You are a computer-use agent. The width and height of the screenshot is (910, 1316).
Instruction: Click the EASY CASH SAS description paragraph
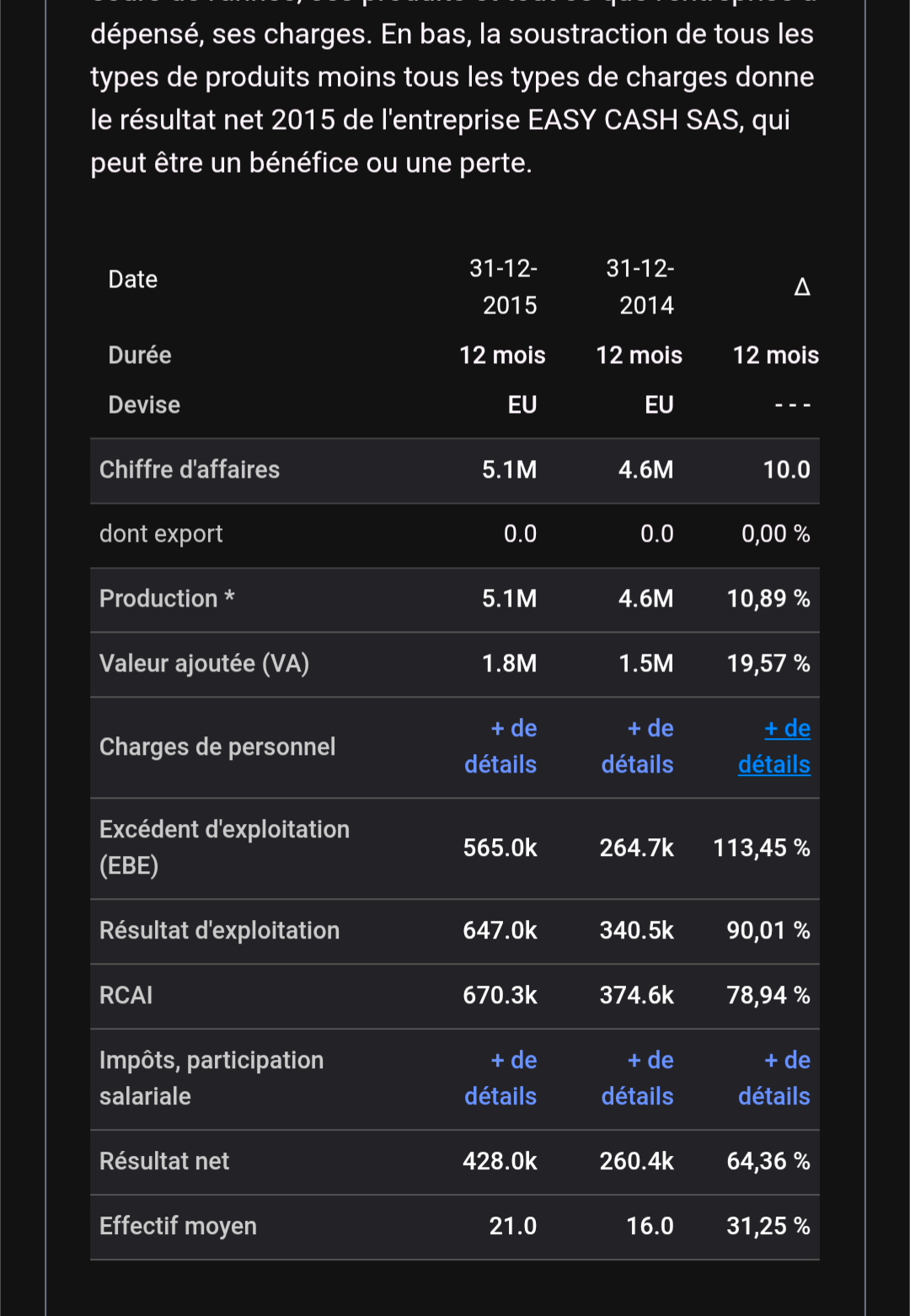pyautogui.click(x=452, y=98)
